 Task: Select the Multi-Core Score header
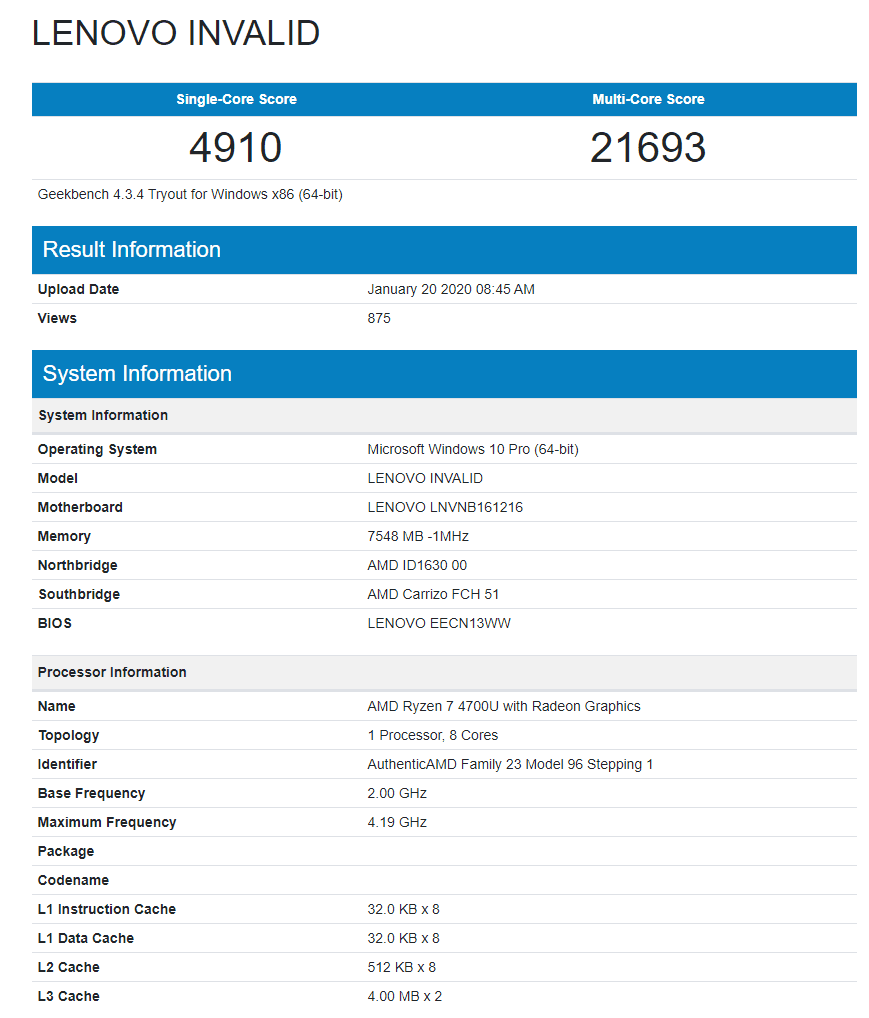(x=648, y=99)
